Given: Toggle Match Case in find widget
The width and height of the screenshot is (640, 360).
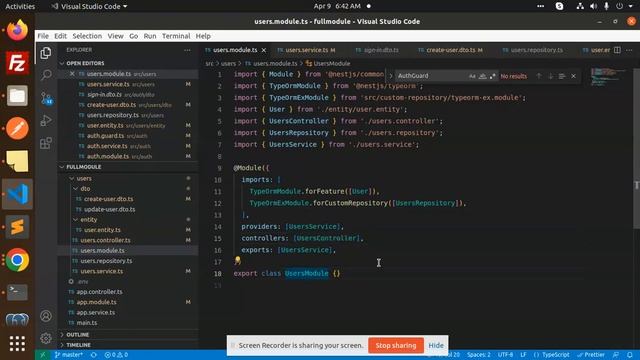Looking at the screenshot, I should [x=472, y=76].
